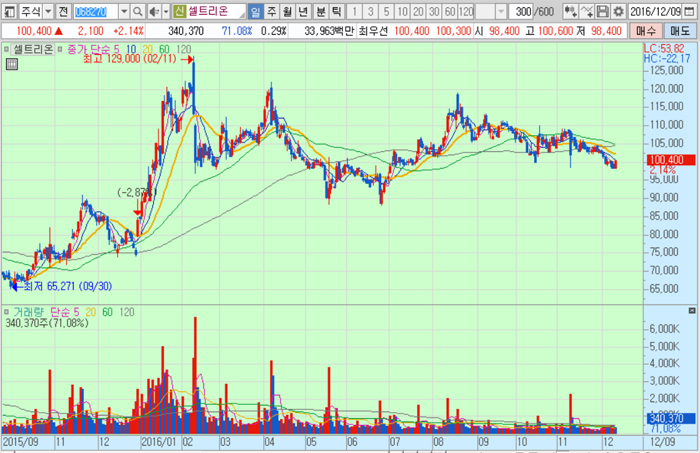Select the 분 (minute) chart tab

(x=320, y=12)
